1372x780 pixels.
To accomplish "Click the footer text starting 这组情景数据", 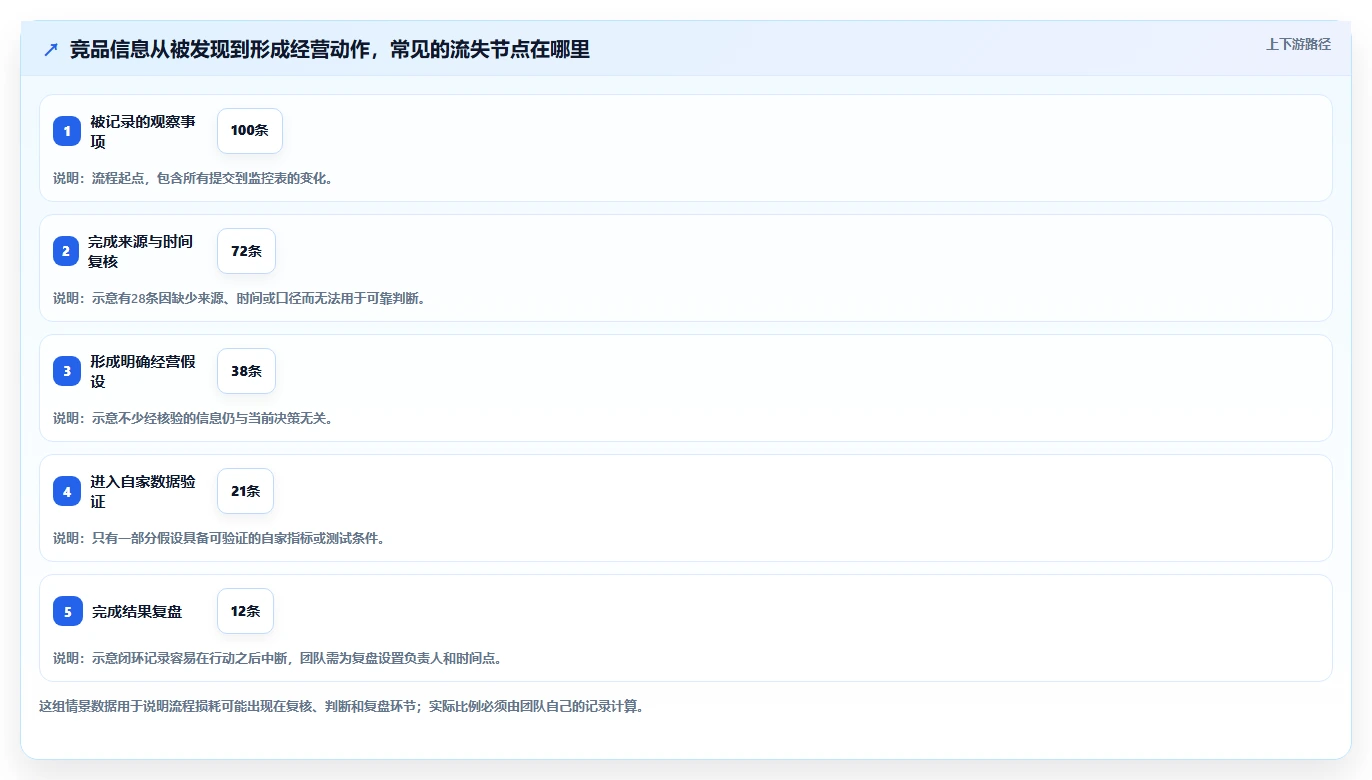I will point(341,706).
